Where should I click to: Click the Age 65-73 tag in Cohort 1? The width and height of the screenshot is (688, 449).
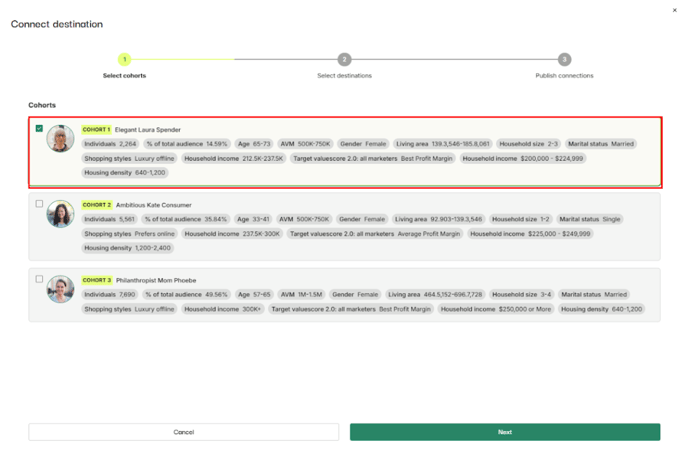click(x=254, y=144)
